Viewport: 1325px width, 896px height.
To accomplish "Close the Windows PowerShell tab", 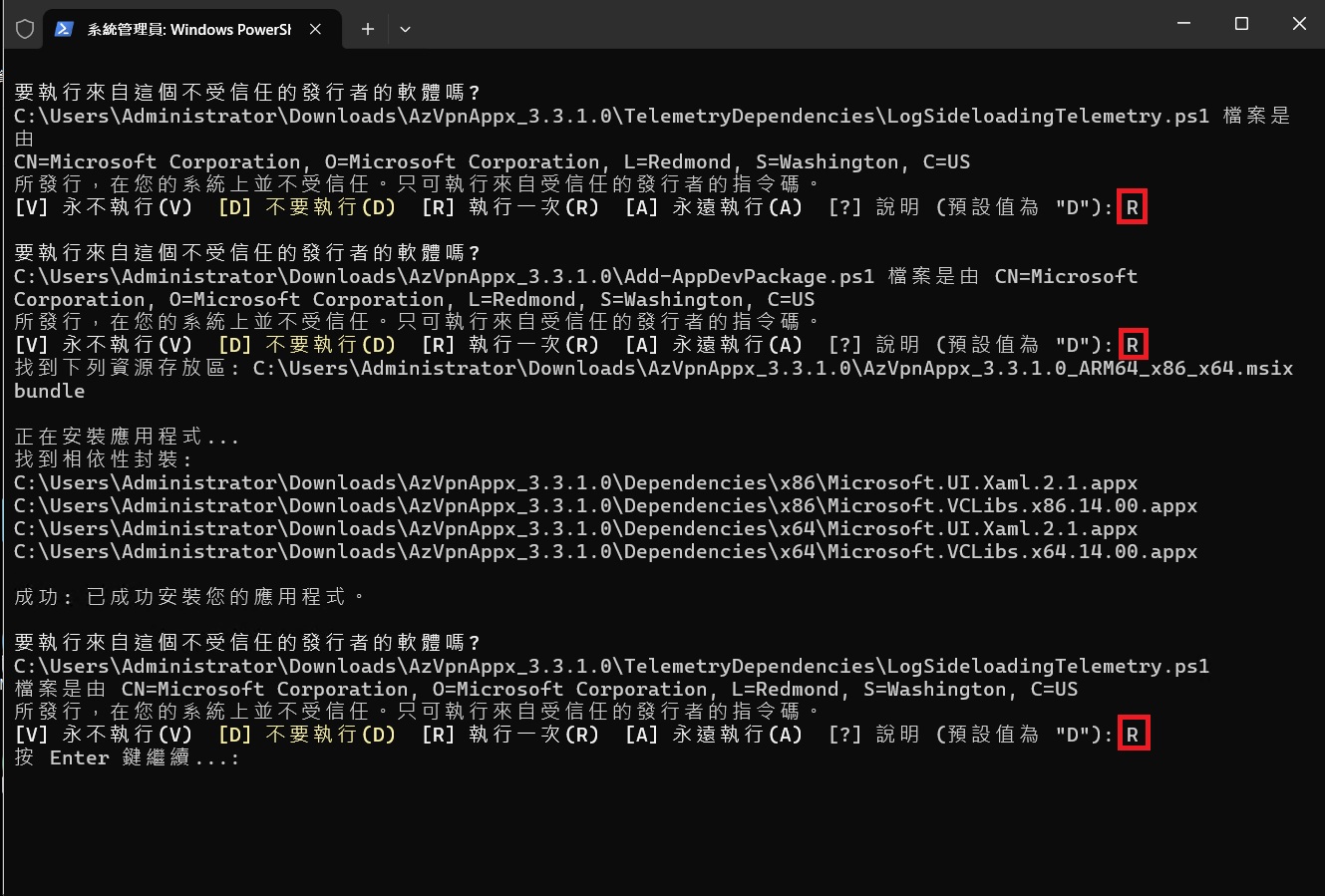I will 315,29.
